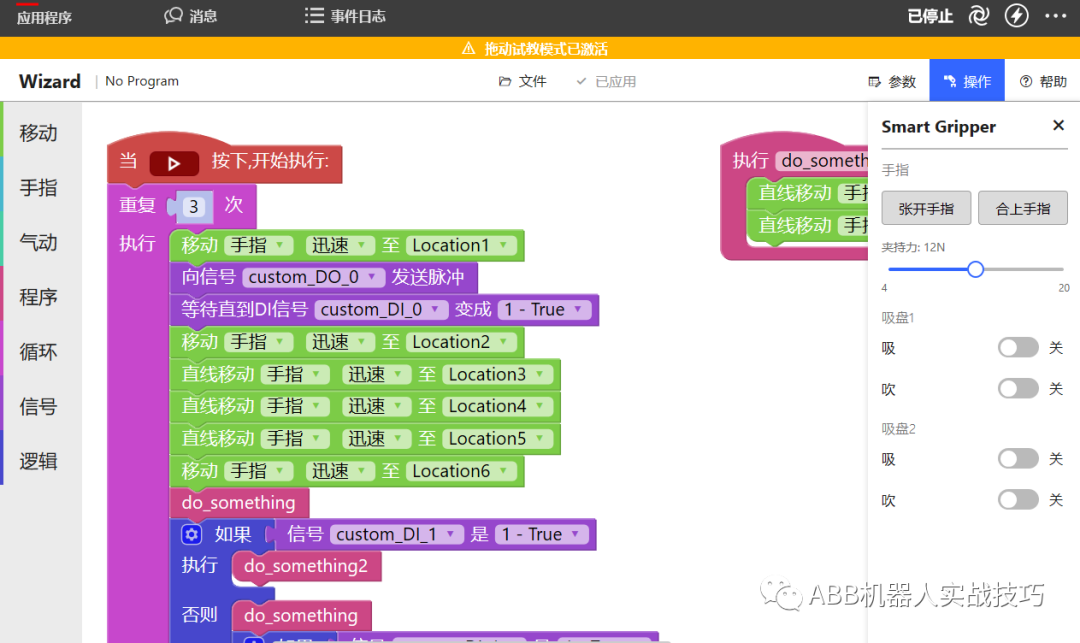This screenshot has height=643, width=1080.
Task: Toggle 吸盘2 吸 switch
Action: point(1018,458)
